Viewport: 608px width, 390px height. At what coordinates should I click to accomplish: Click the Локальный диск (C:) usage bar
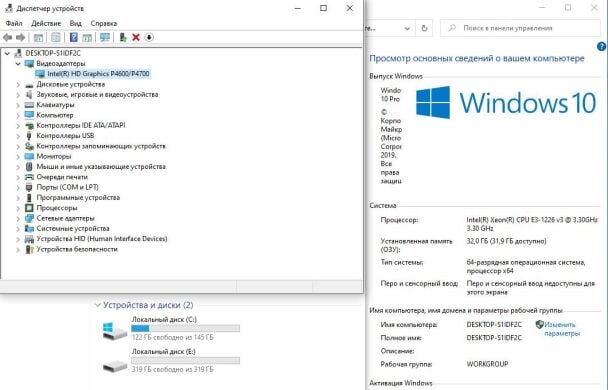coord(185,329)
